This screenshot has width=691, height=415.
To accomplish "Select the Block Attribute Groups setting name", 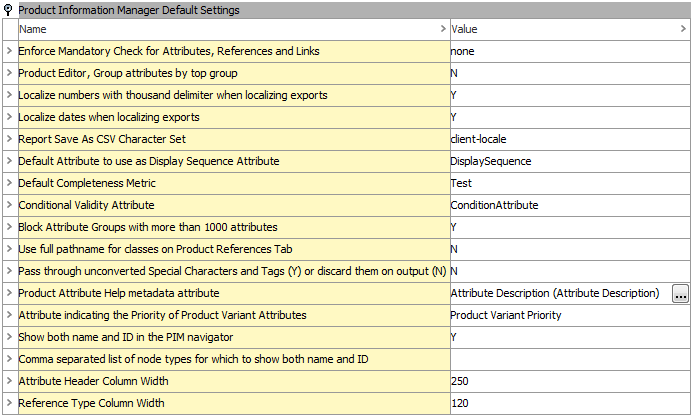I will click(x=146, y=227).
